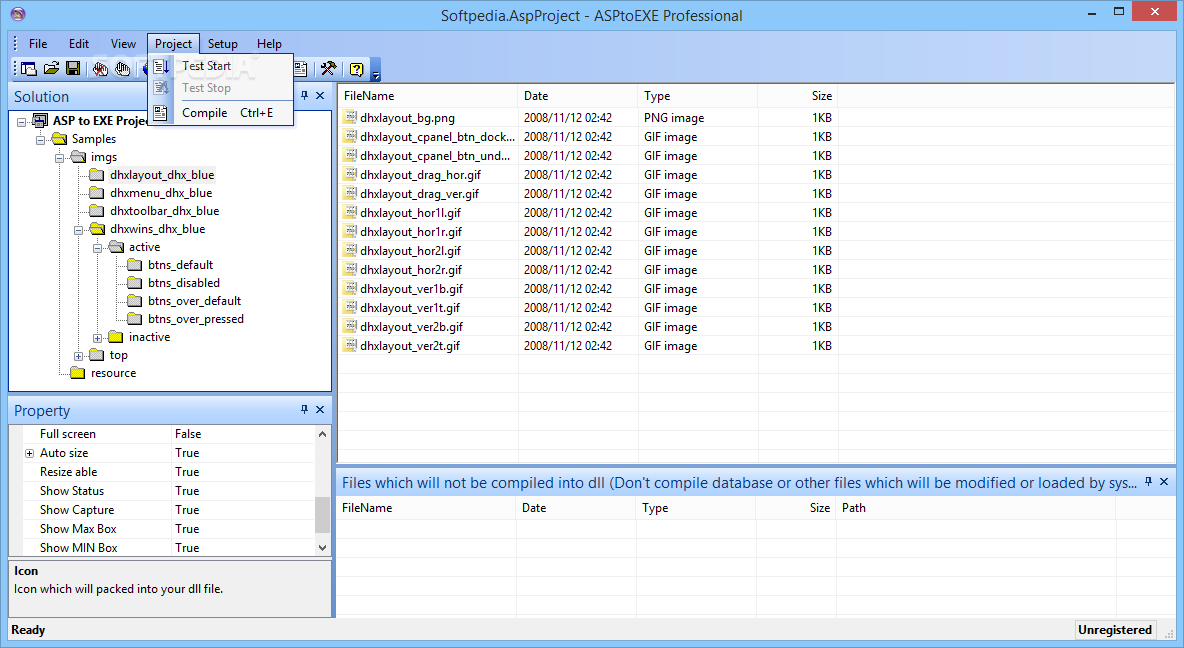This screenshot has width=1184, height=648.
Task: Click the btns_disabled folder icon
Action: point(134,282)
